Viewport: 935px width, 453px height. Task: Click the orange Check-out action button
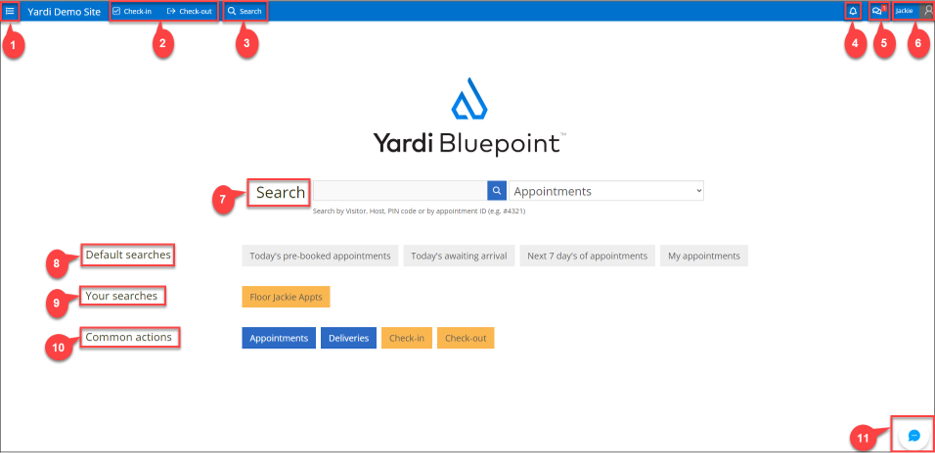[465, 338]
